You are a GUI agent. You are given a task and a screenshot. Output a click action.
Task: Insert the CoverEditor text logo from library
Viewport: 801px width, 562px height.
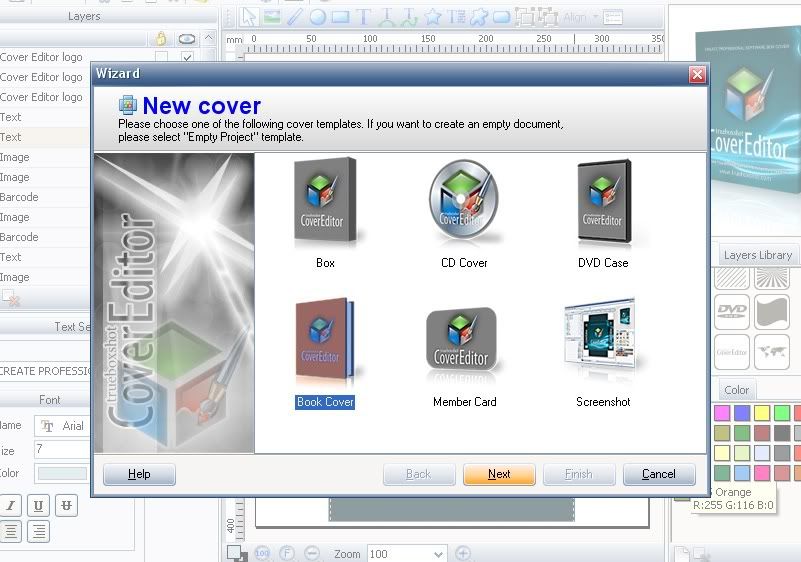pos(732,352)
